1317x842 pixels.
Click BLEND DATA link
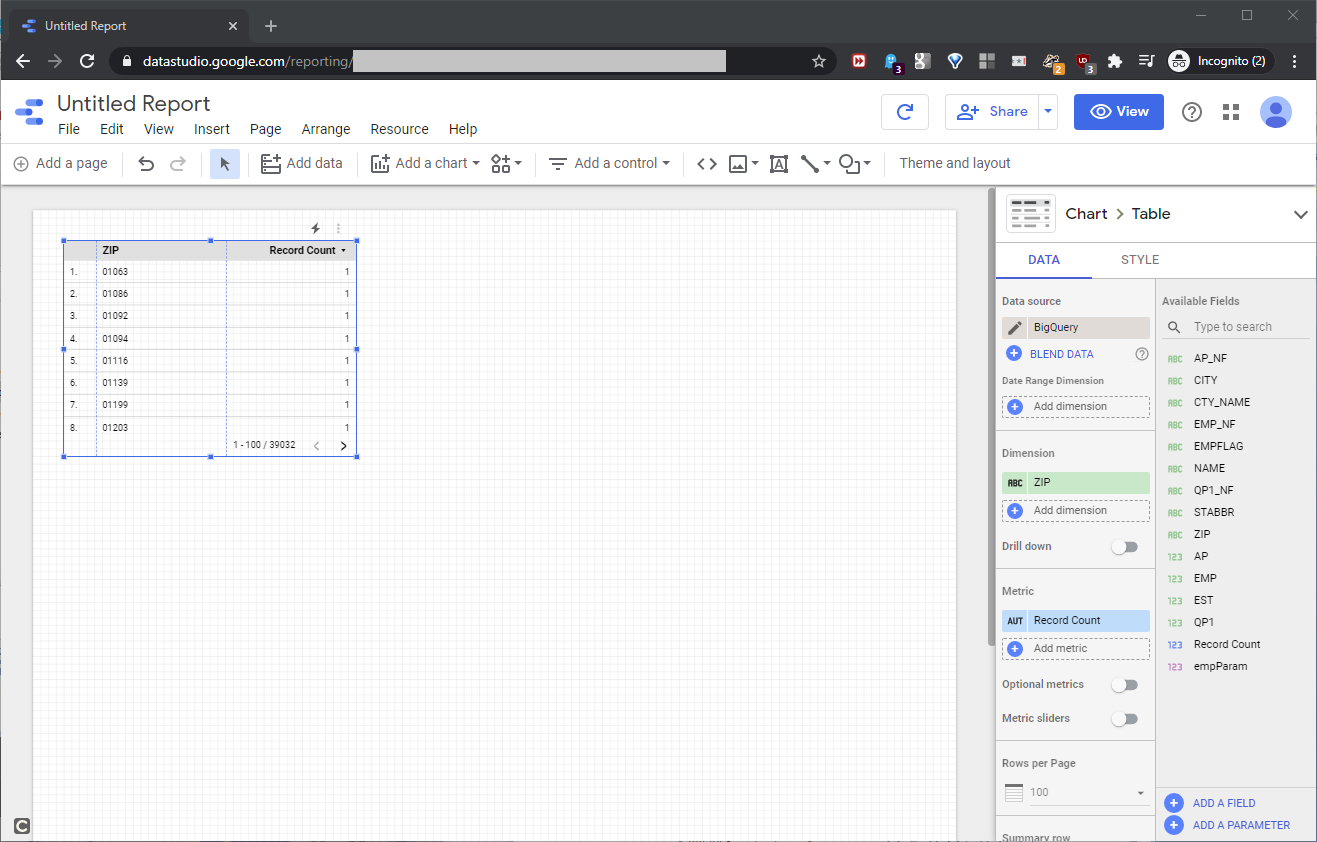pos(1061,354)
